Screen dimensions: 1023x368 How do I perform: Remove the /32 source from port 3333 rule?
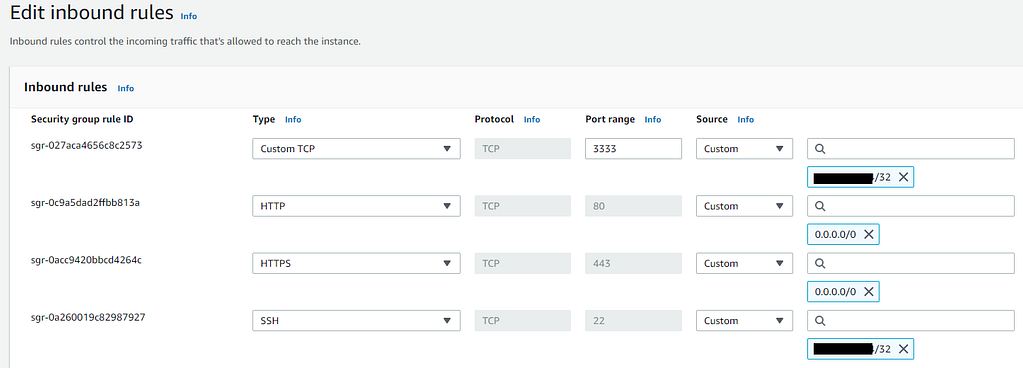[x=903, y=177]
